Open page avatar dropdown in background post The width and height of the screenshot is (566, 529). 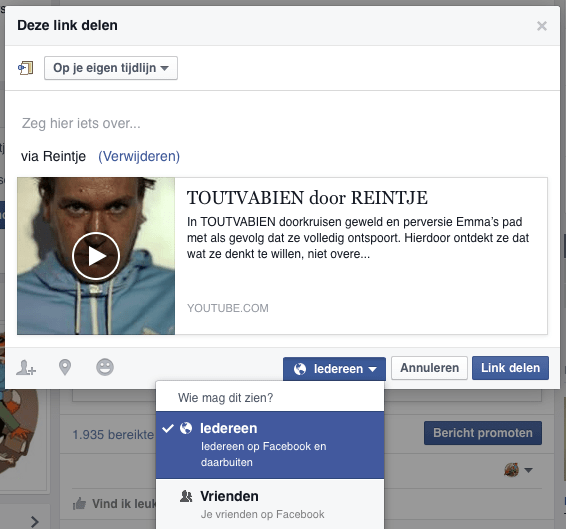coord(518,470)
